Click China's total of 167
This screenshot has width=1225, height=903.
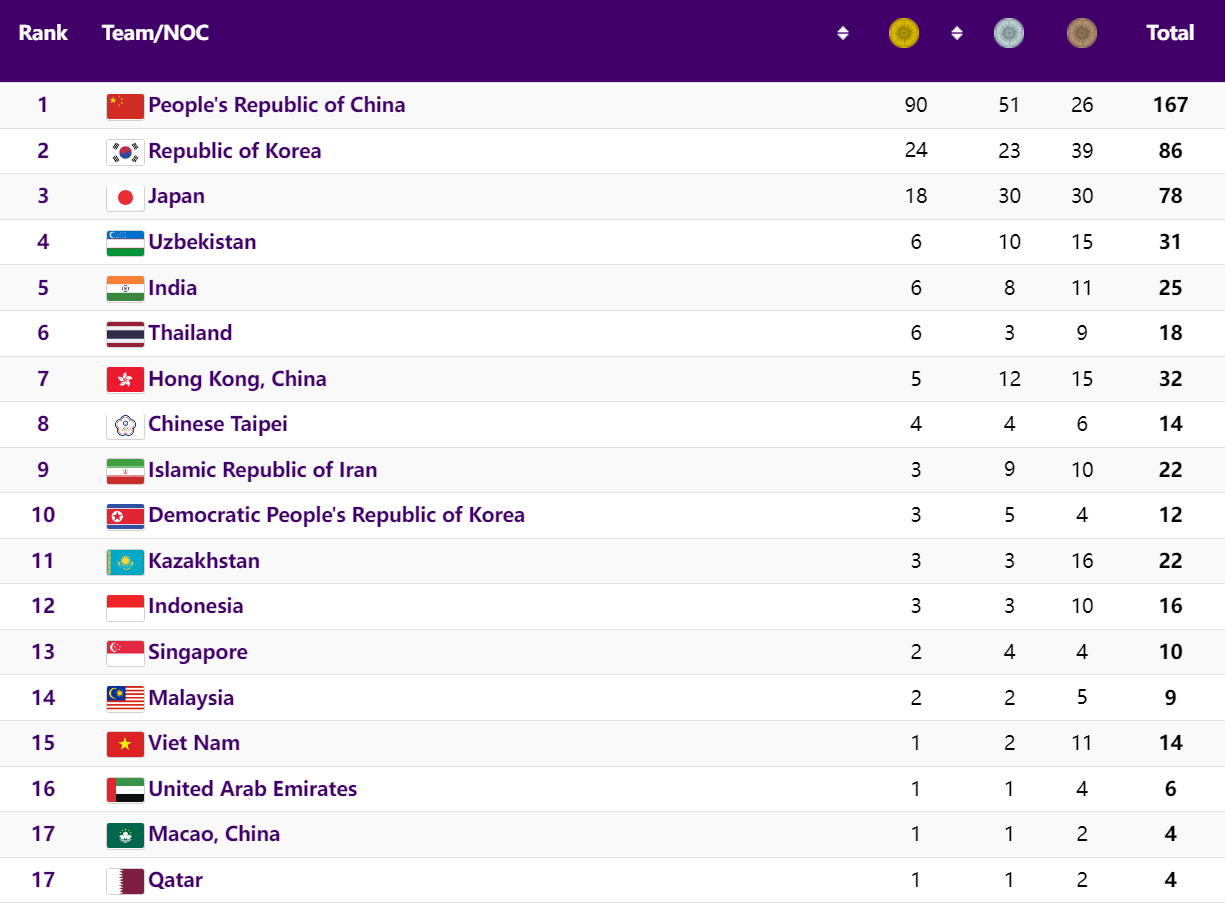[1170, 105]
